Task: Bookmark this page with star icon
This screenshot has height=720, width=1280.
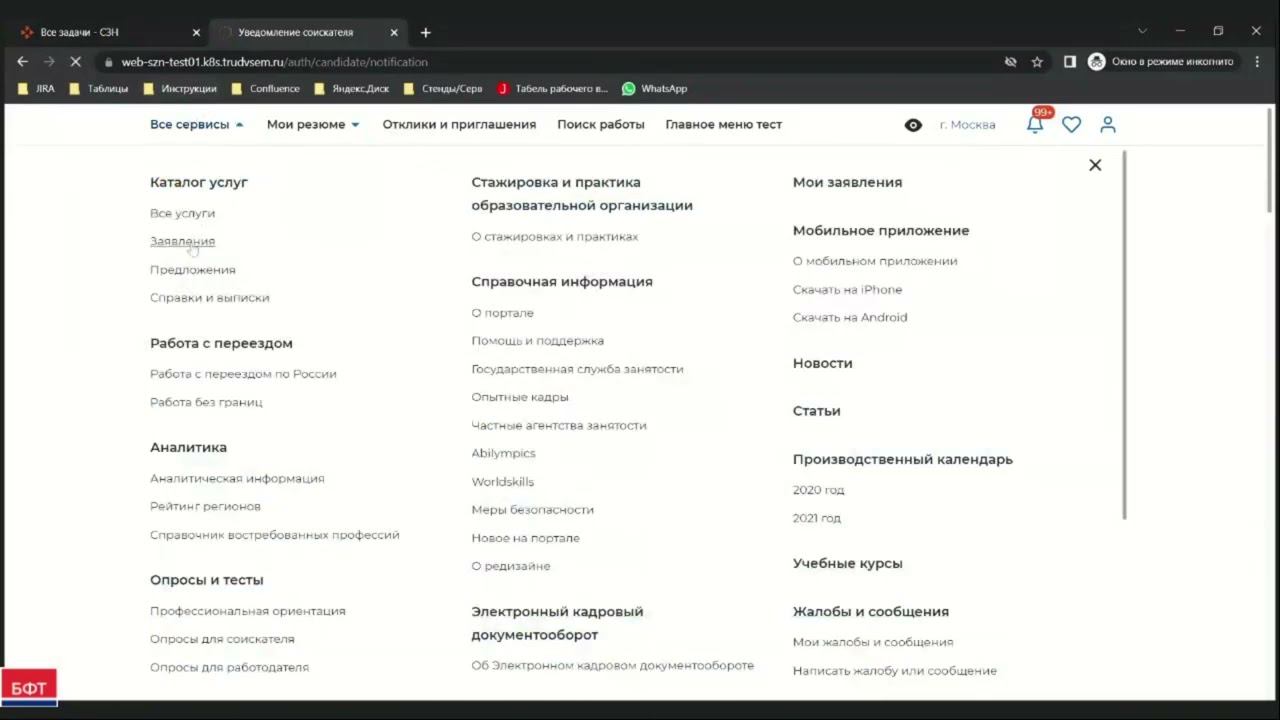Action: click(1037, 61)
